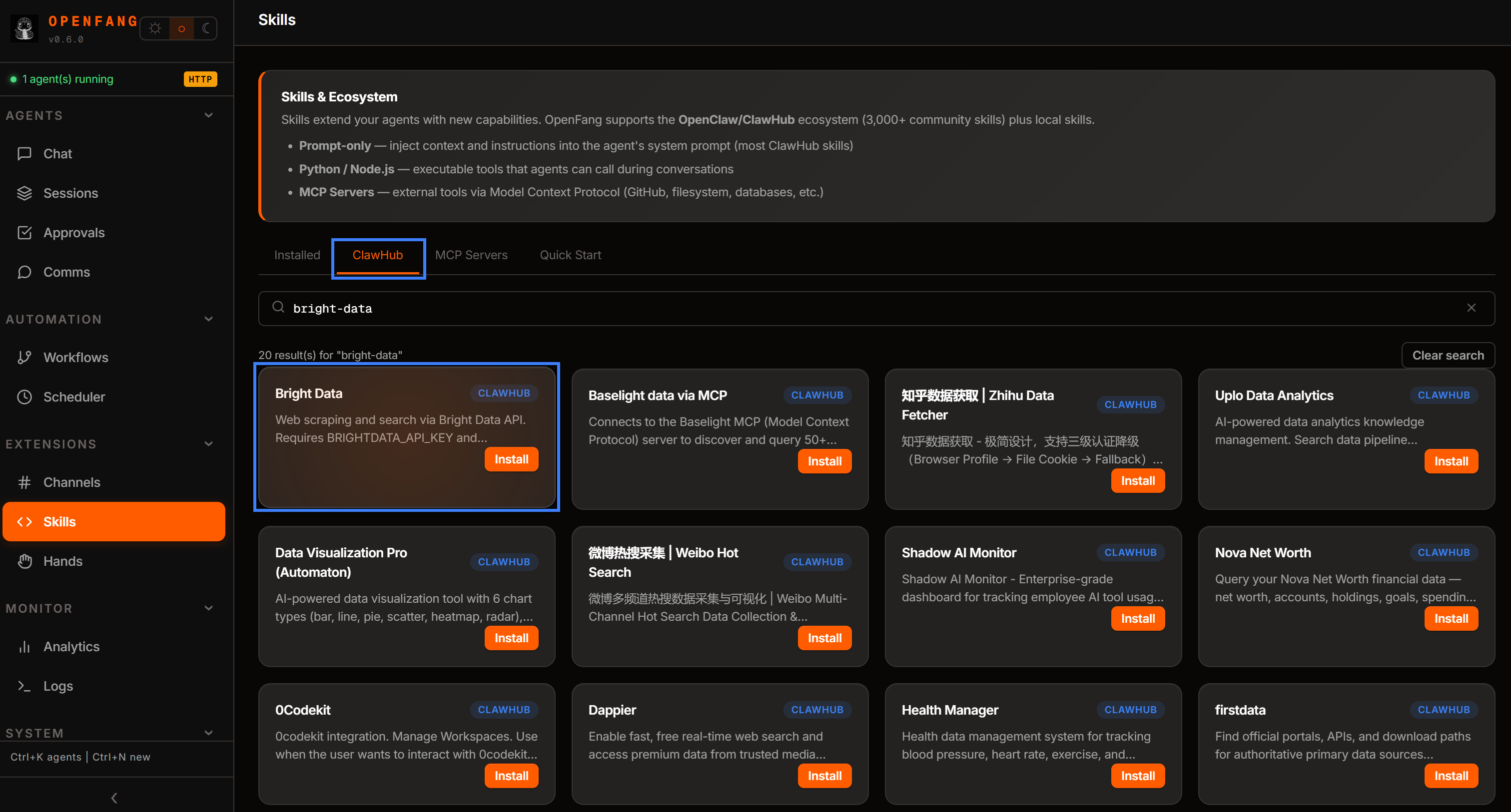This screenshot has height=812, width=1511.
Task: Open the Sessions panel
Action: click(x=70, y=193)
